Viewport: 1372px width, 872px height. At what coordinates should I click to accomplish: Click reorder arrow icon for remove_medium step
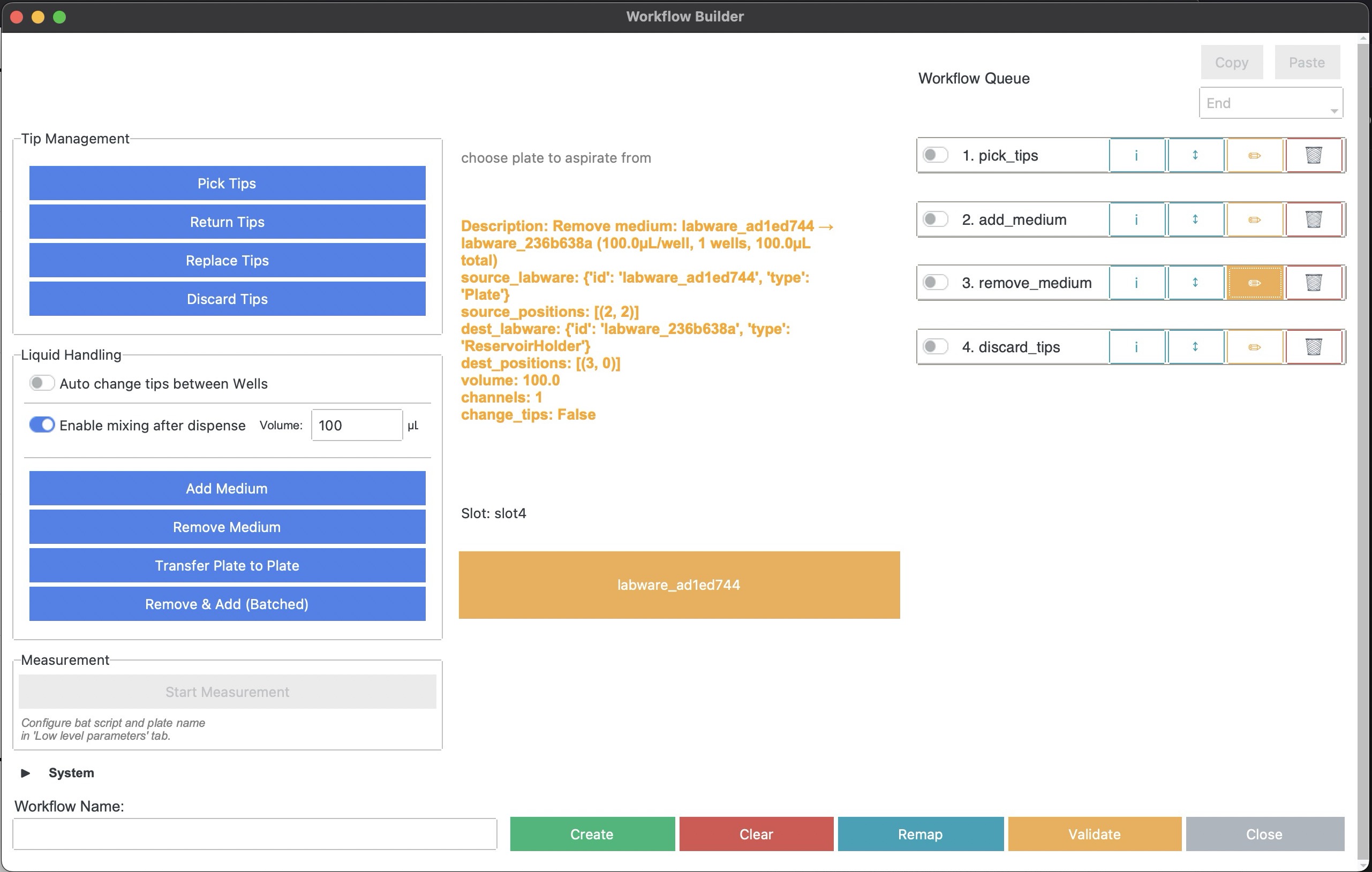1195,283
